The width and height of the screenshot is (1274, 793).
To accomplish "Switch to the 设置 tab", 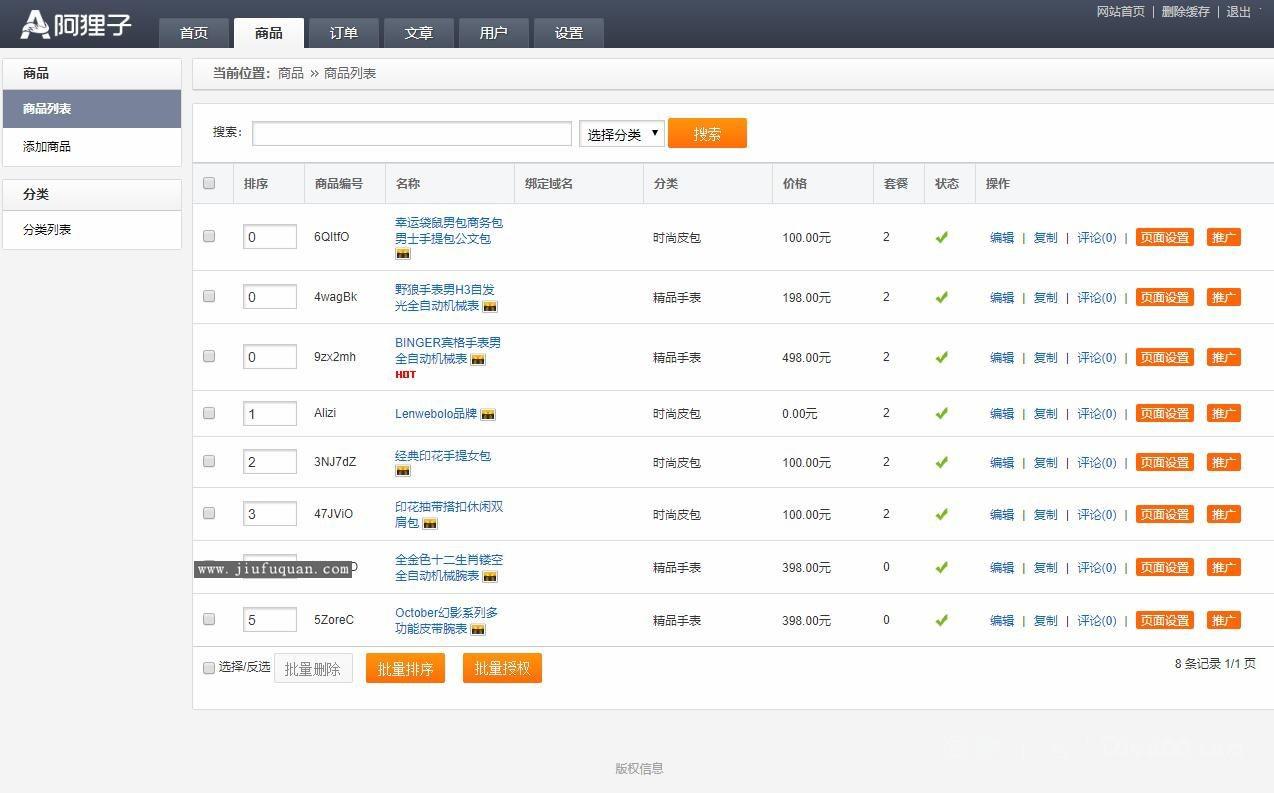I will click(568, 33).
